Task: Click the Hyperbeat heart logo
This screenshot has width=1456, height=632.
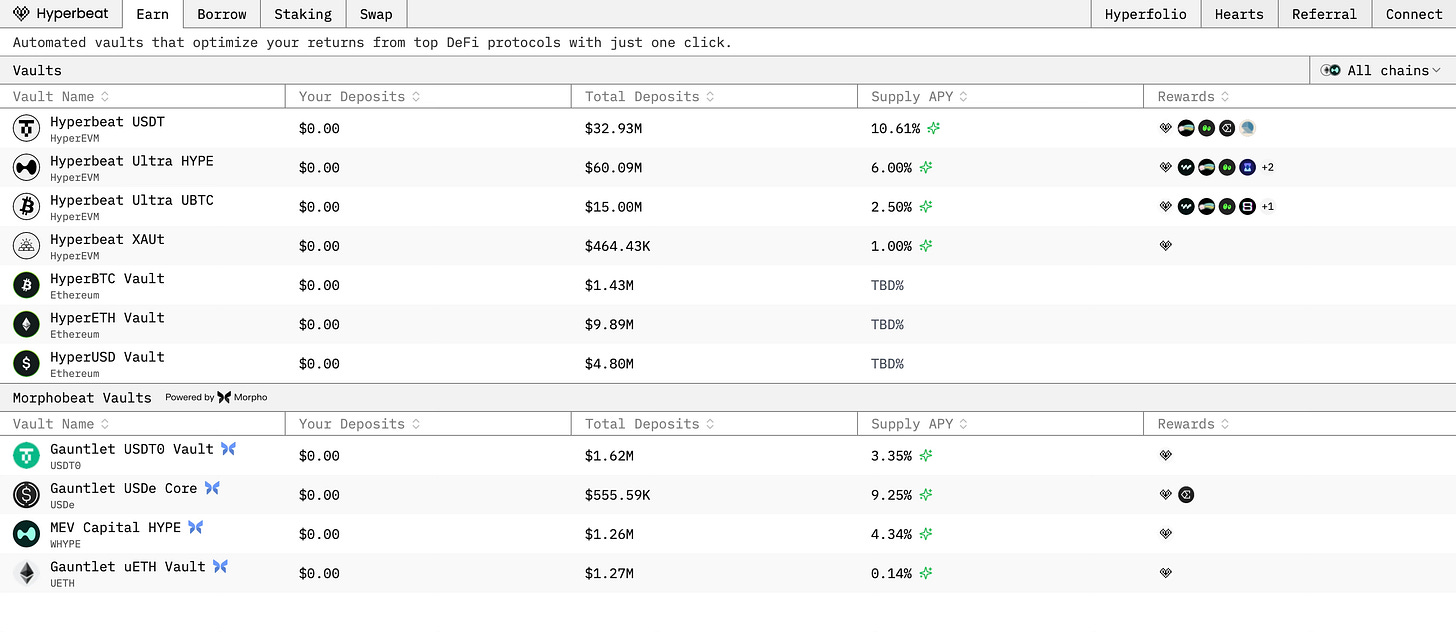Action: (x=20, y=14)
